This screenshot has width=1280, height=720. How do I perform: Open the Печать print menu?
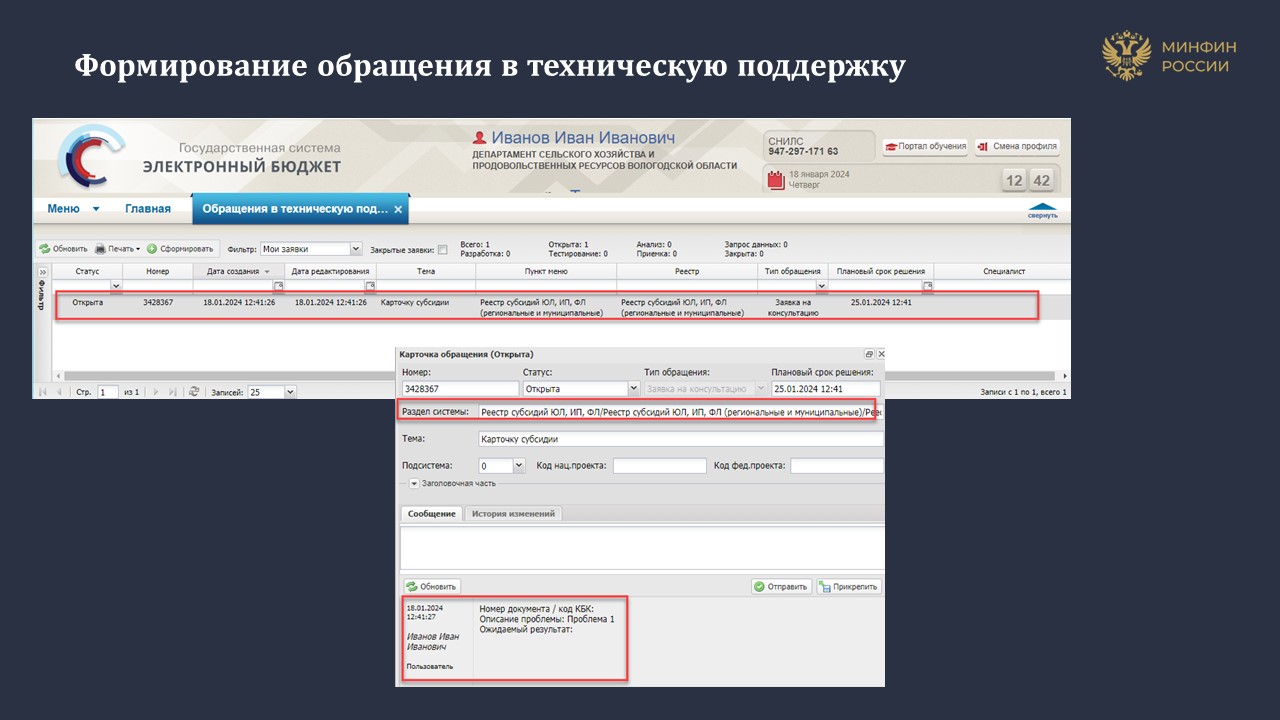[x=118, y=249]
